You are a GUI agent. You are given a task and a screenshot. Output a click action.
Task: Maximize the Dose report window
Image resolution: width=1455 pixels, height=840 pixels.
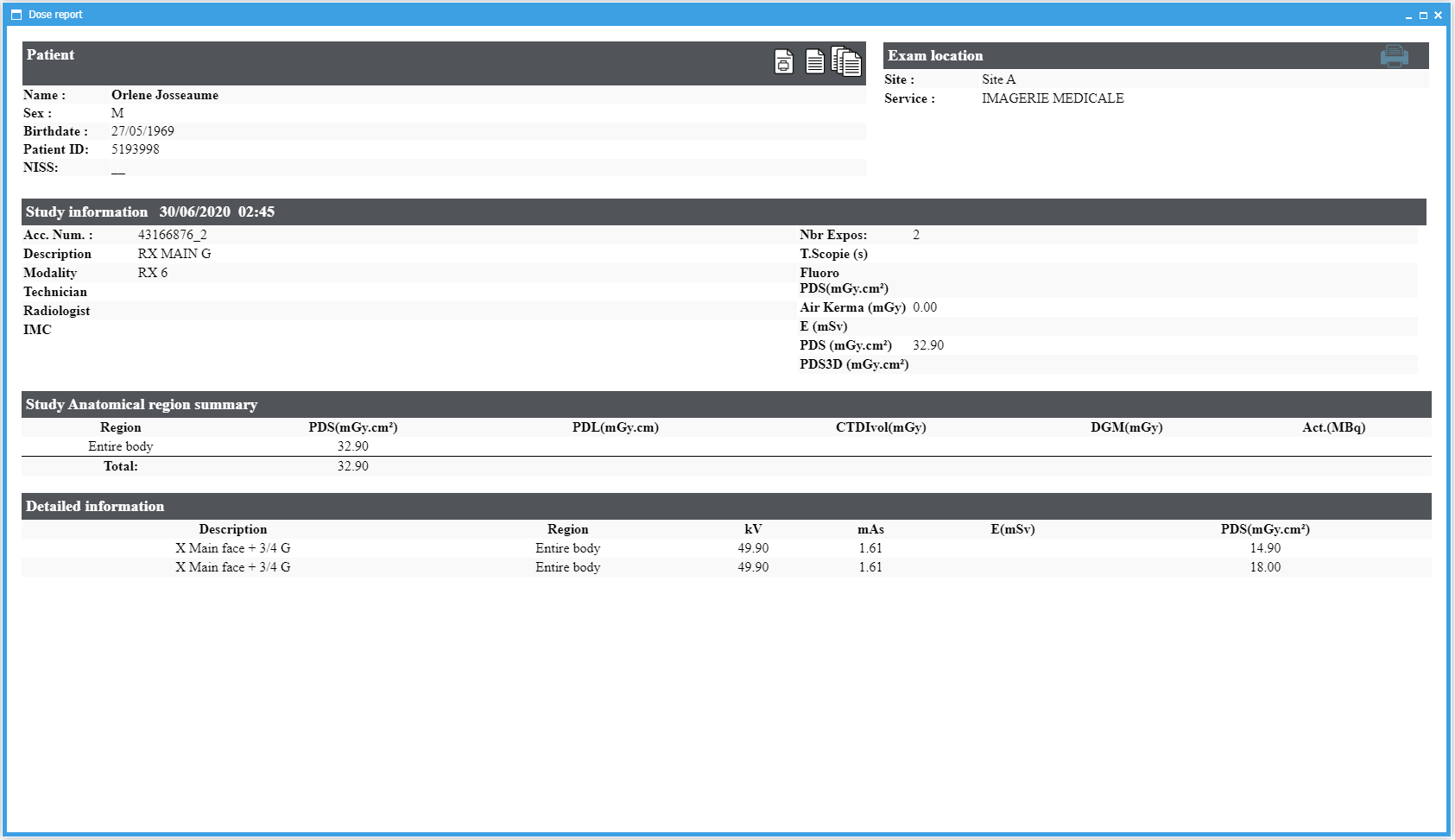coord(1423,16)
